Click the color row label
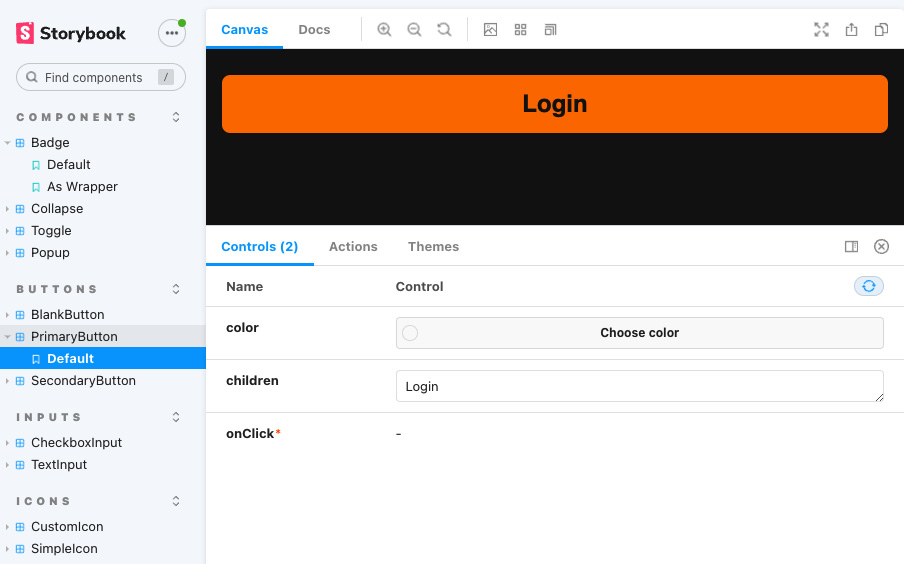 pyautogui.click(x=242, y=328)
